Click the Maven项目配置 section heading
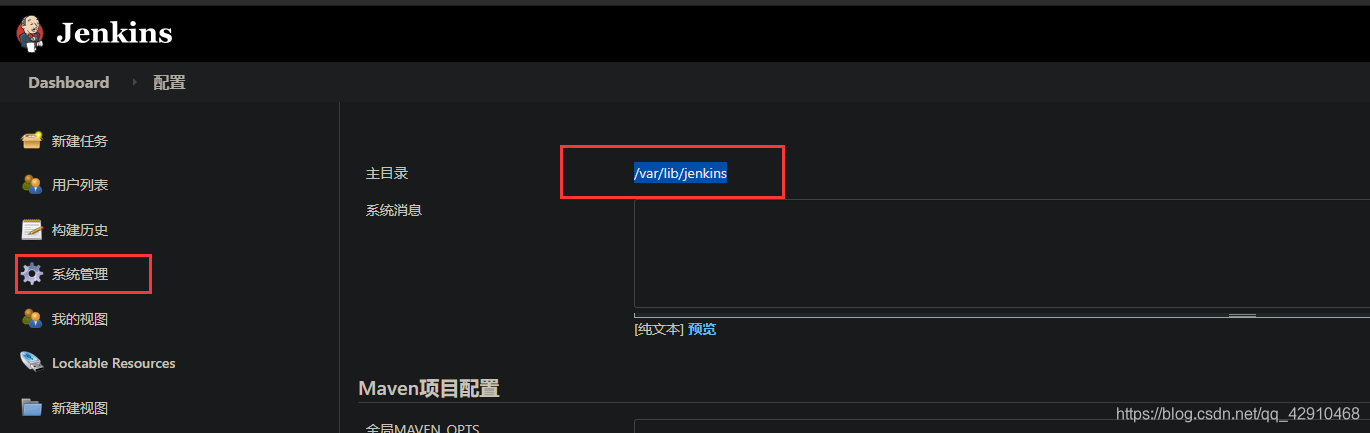1370x433 pixels. (429, 388)
